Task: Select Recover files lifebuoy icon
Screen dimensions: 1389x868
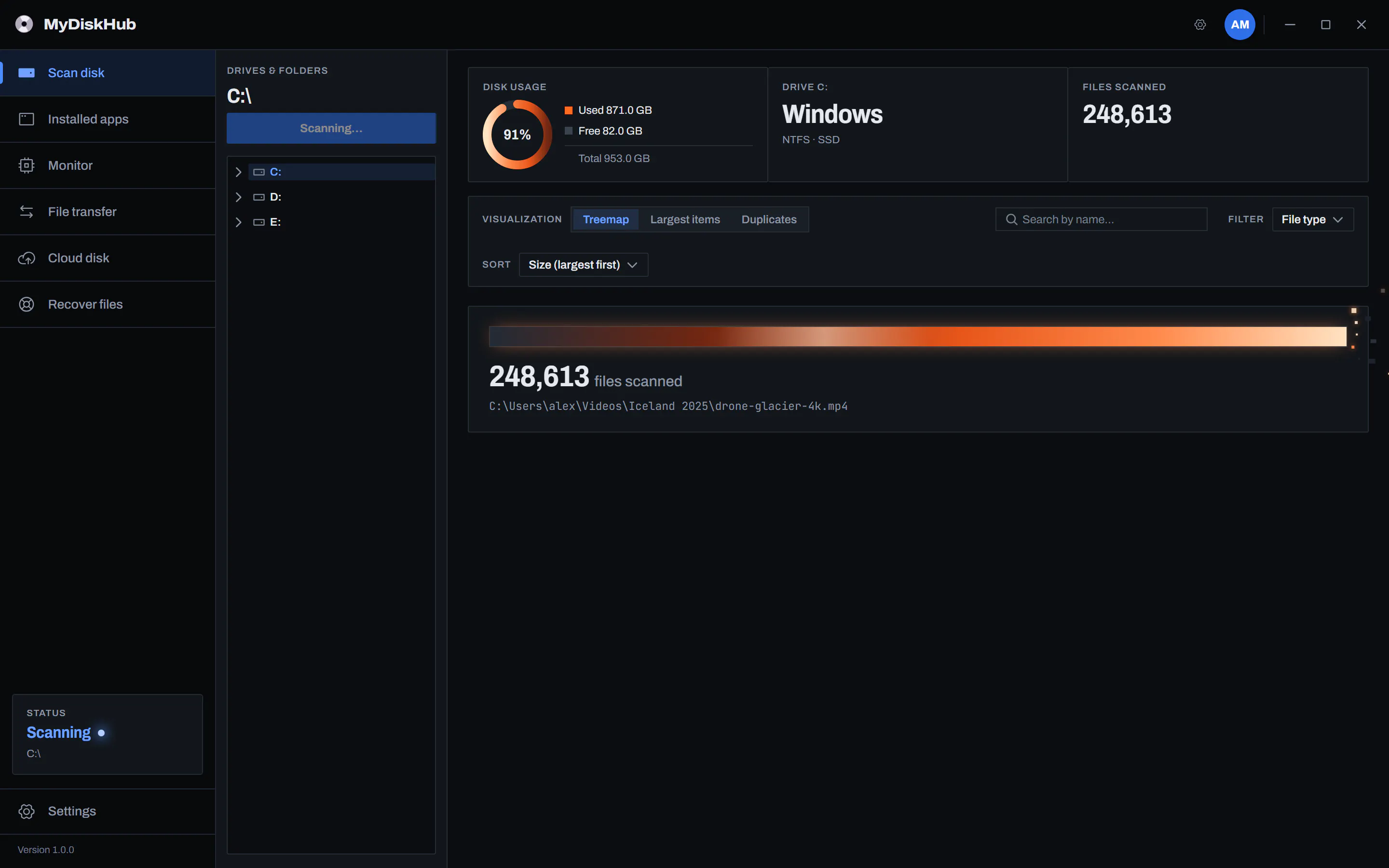Action: (x=27, y=304)
